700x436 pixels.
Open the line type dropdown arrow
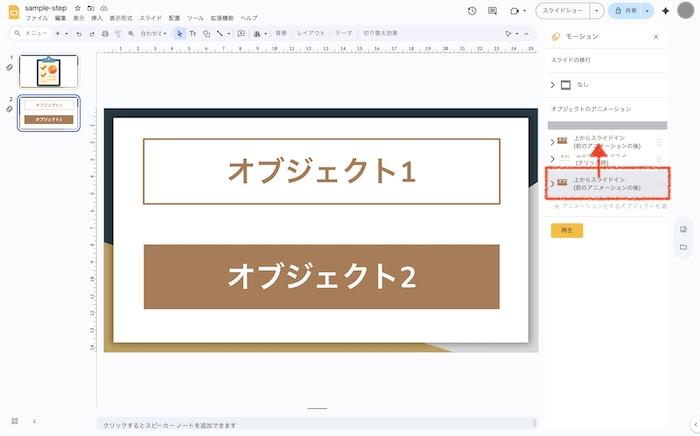click(x=229, y=33)
